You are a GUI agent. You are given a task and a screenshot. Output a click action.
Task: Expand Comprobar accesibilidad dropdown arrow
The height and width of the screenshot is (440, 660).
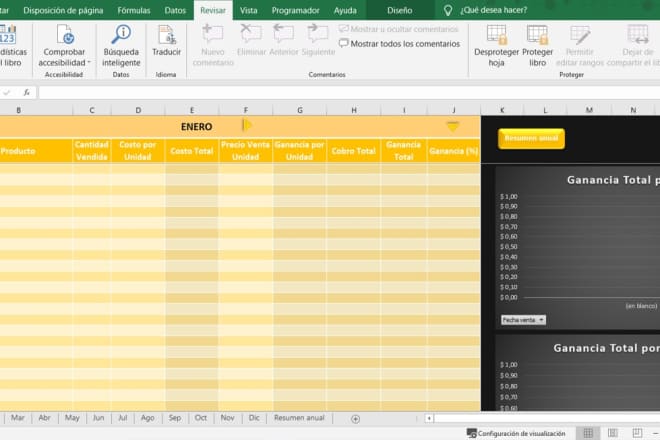point(89,62)
